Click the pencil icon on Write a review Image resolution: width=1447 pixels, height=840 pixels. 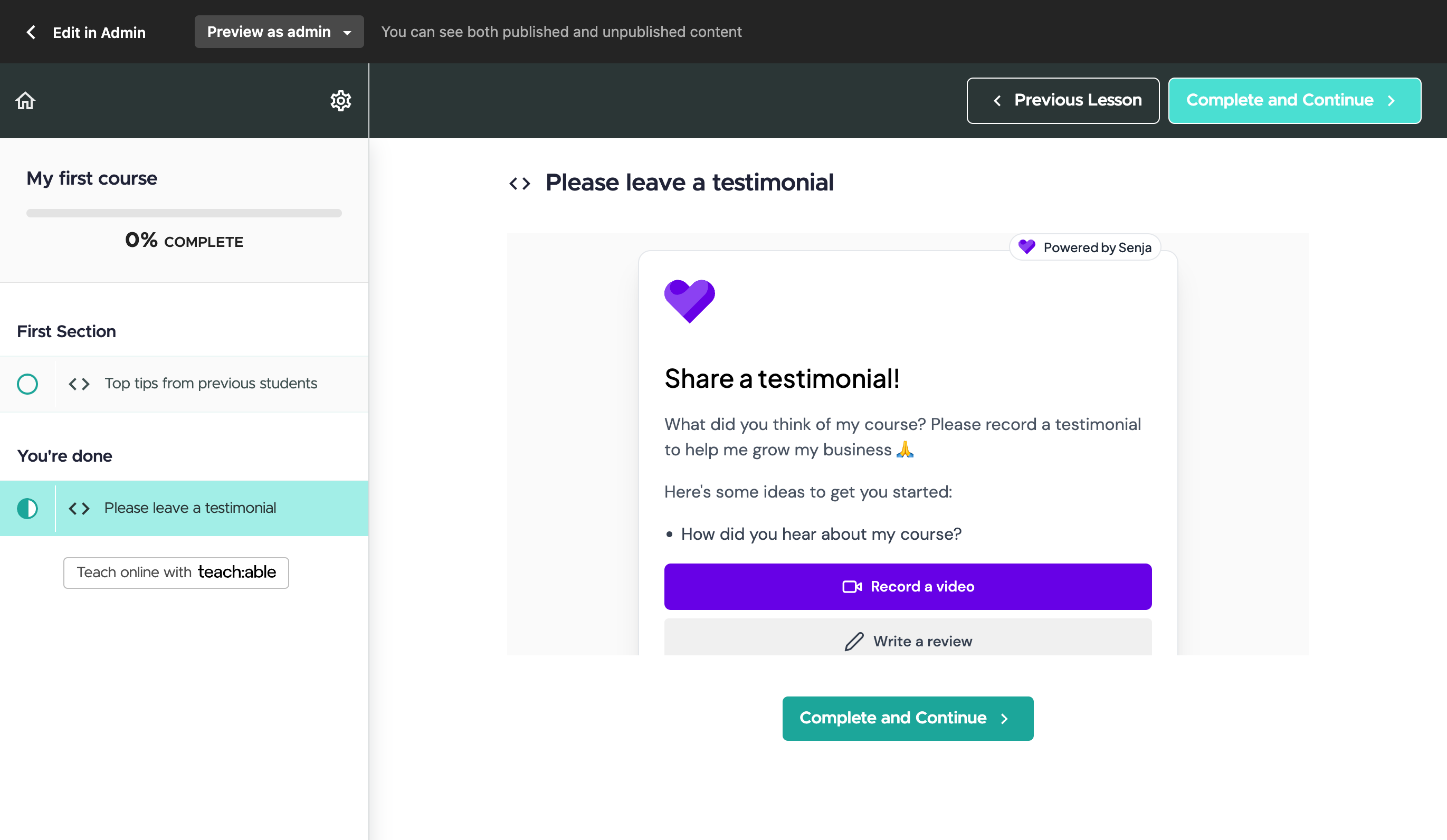(854, 641)
